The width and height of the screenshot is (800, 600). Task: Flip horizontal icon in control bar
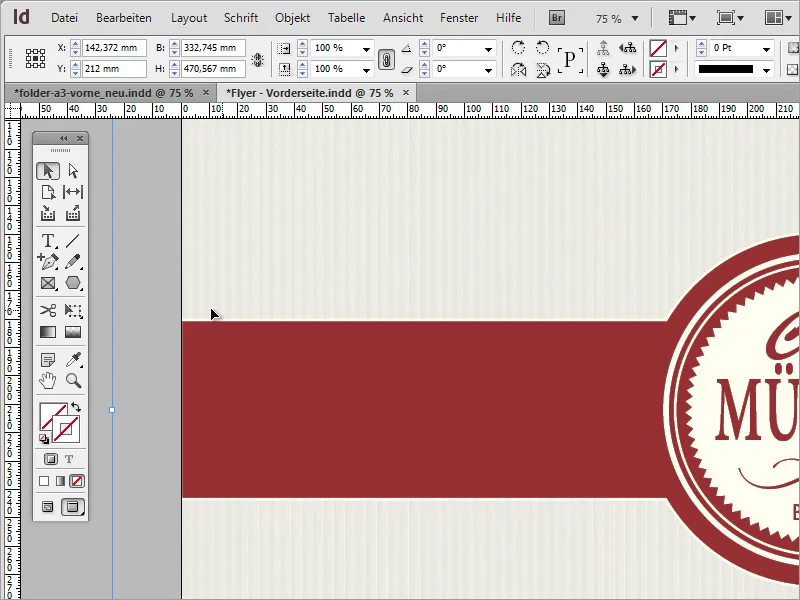tap(518, 69)
